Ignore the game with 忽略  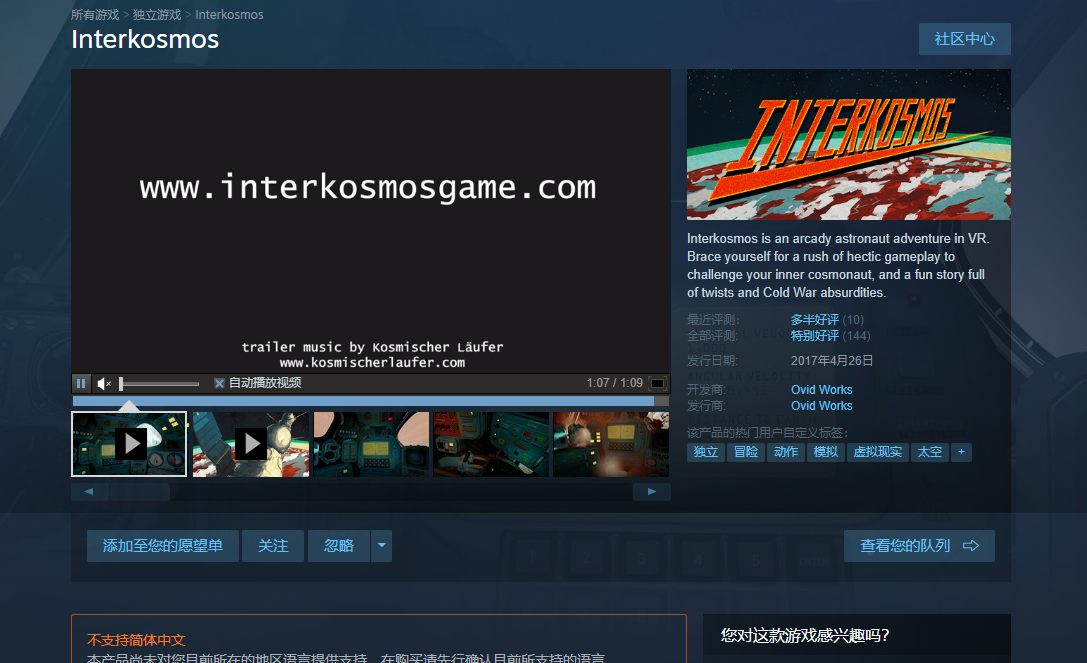tap(338, 546)
